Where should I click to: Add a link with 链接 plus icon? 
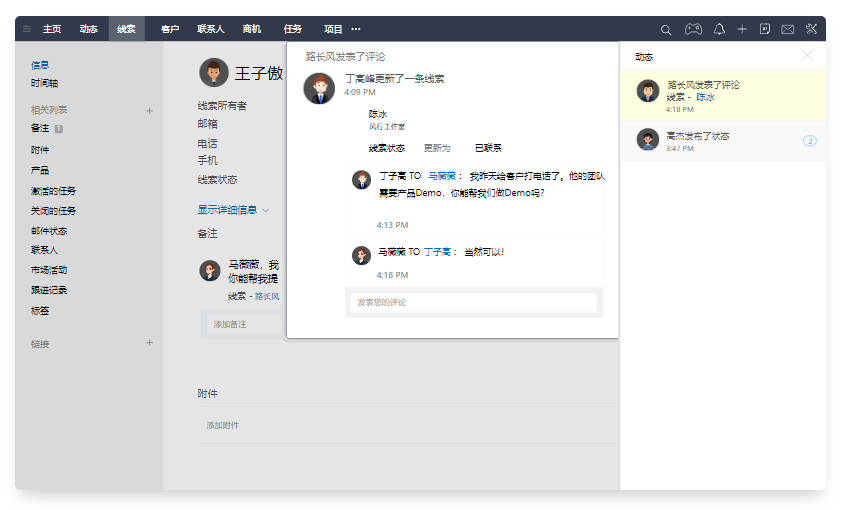pyautogui.click(x=150, y=343)
